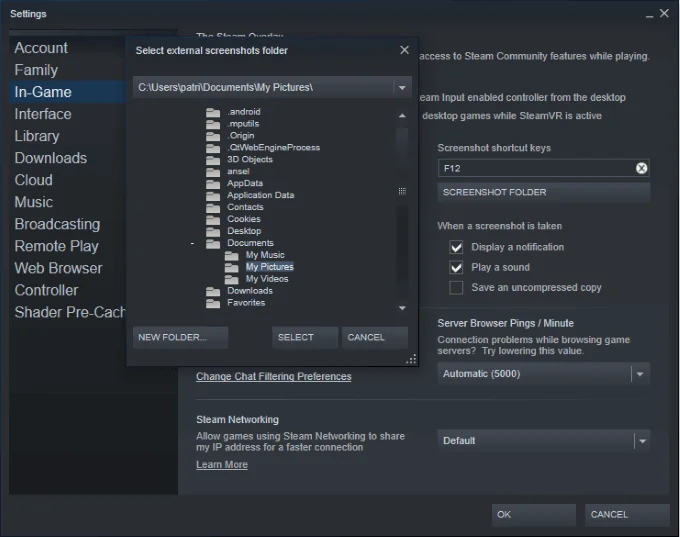Image resolution: width=680 pixels, height=537 pixels.
Task: Click the 3D Objects folder icon
Action: (212, 160)
